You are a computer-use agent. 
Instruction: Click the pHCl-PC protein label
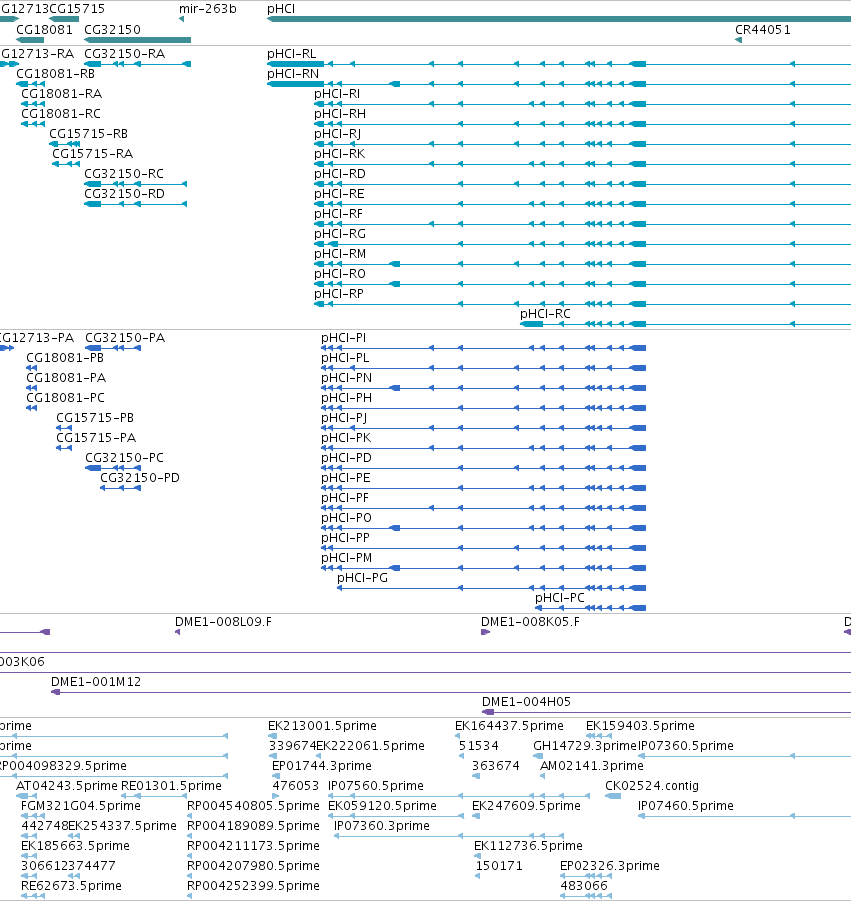(560, 598)
